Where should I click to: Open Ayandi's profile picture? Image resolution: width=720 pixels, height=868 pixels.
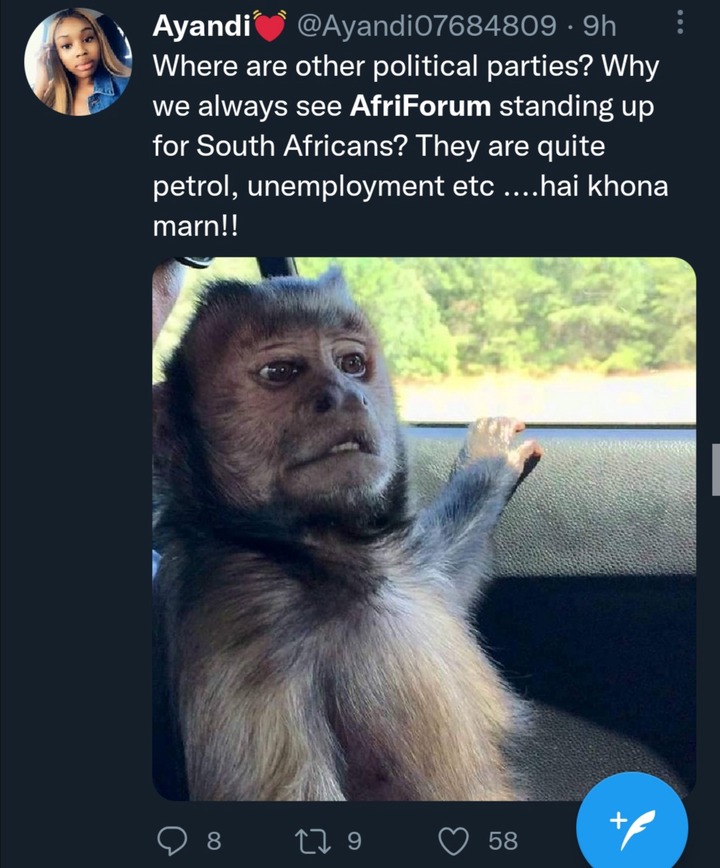(78, 62)
